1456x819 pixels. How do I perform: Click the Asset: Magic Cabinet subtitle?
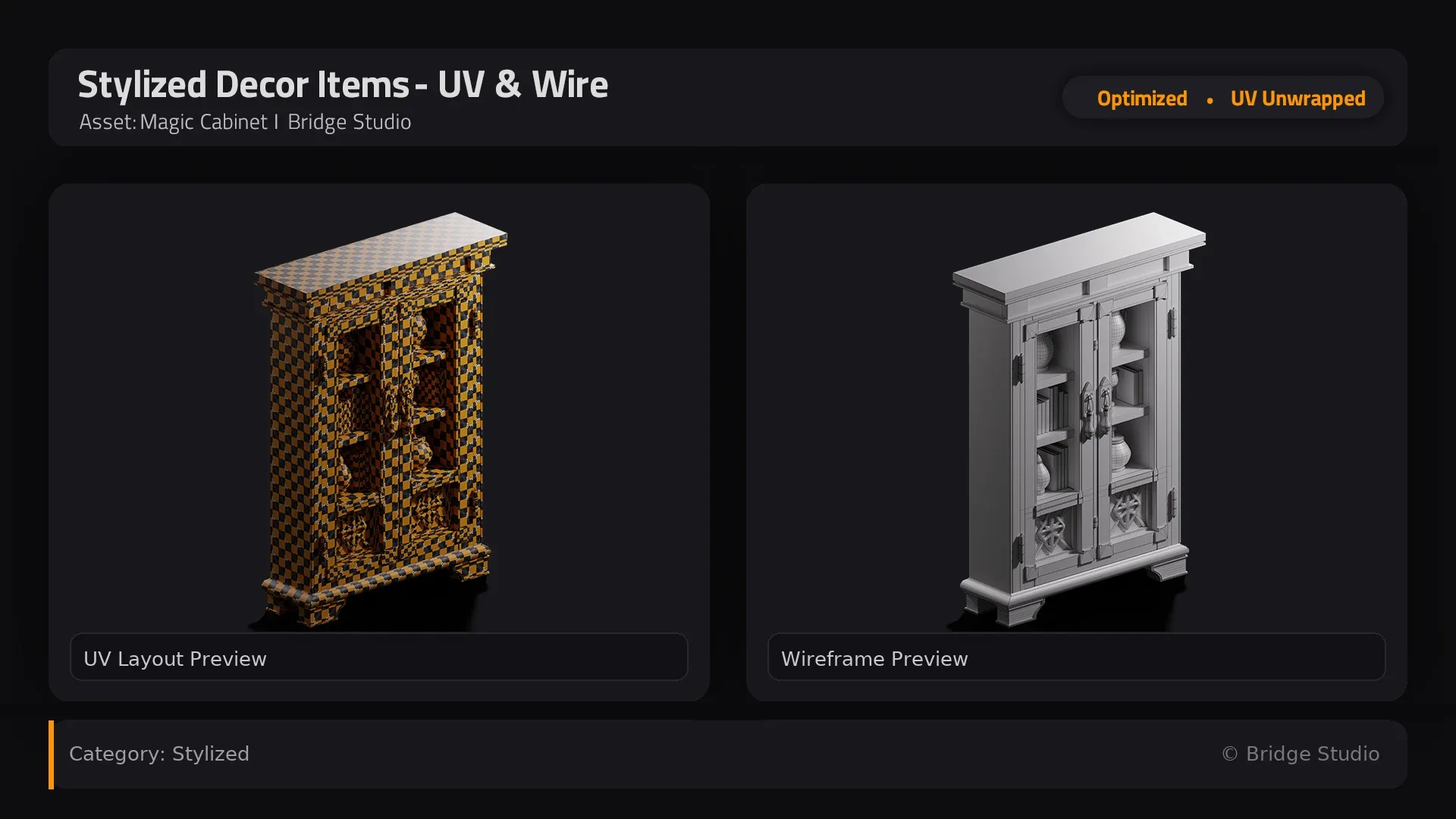173,122
